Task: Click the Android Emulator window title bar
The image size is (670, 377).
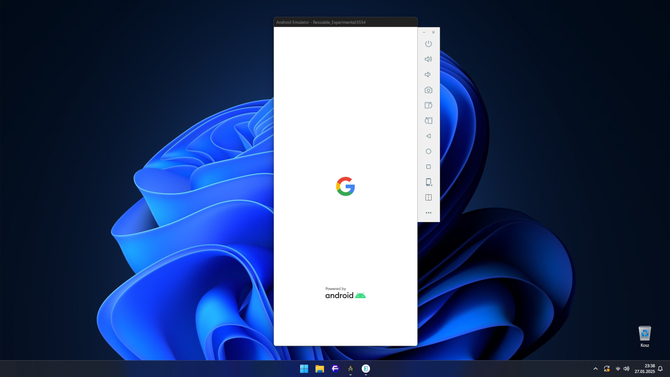Action: click(345, 22)
